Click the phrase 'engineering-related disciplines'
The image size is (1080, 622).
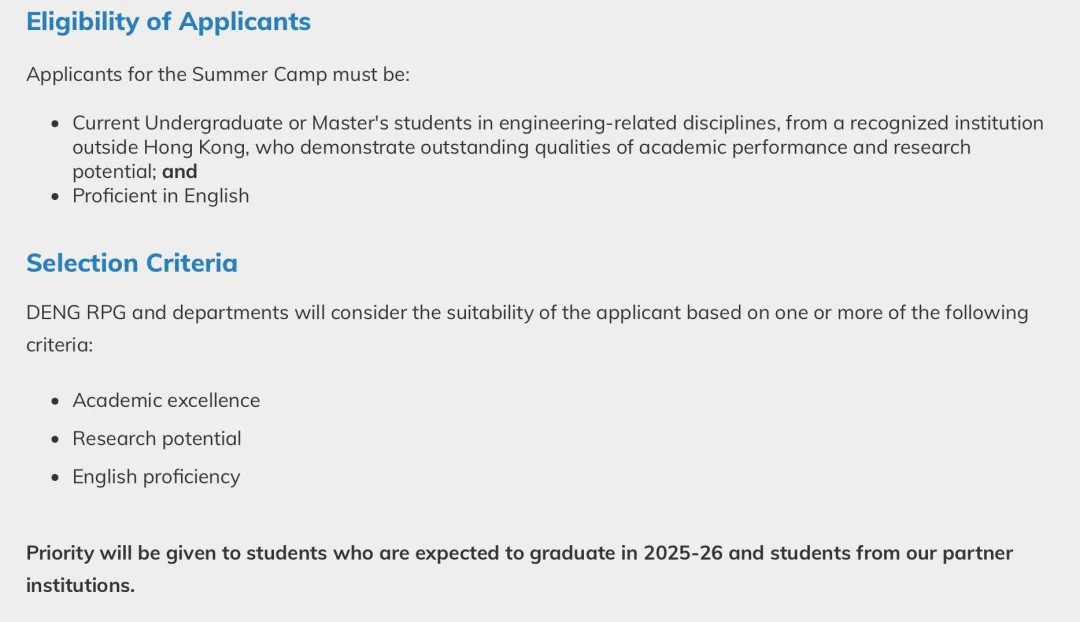[638, 123]
